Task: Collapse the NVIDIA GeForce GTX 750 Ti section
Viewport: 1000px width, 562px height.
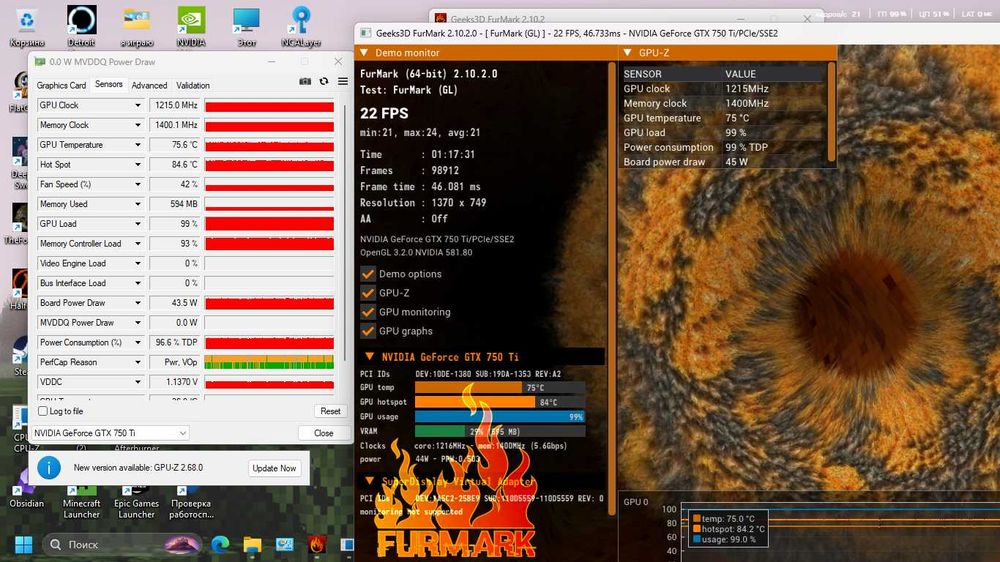Action: (369, 357)
